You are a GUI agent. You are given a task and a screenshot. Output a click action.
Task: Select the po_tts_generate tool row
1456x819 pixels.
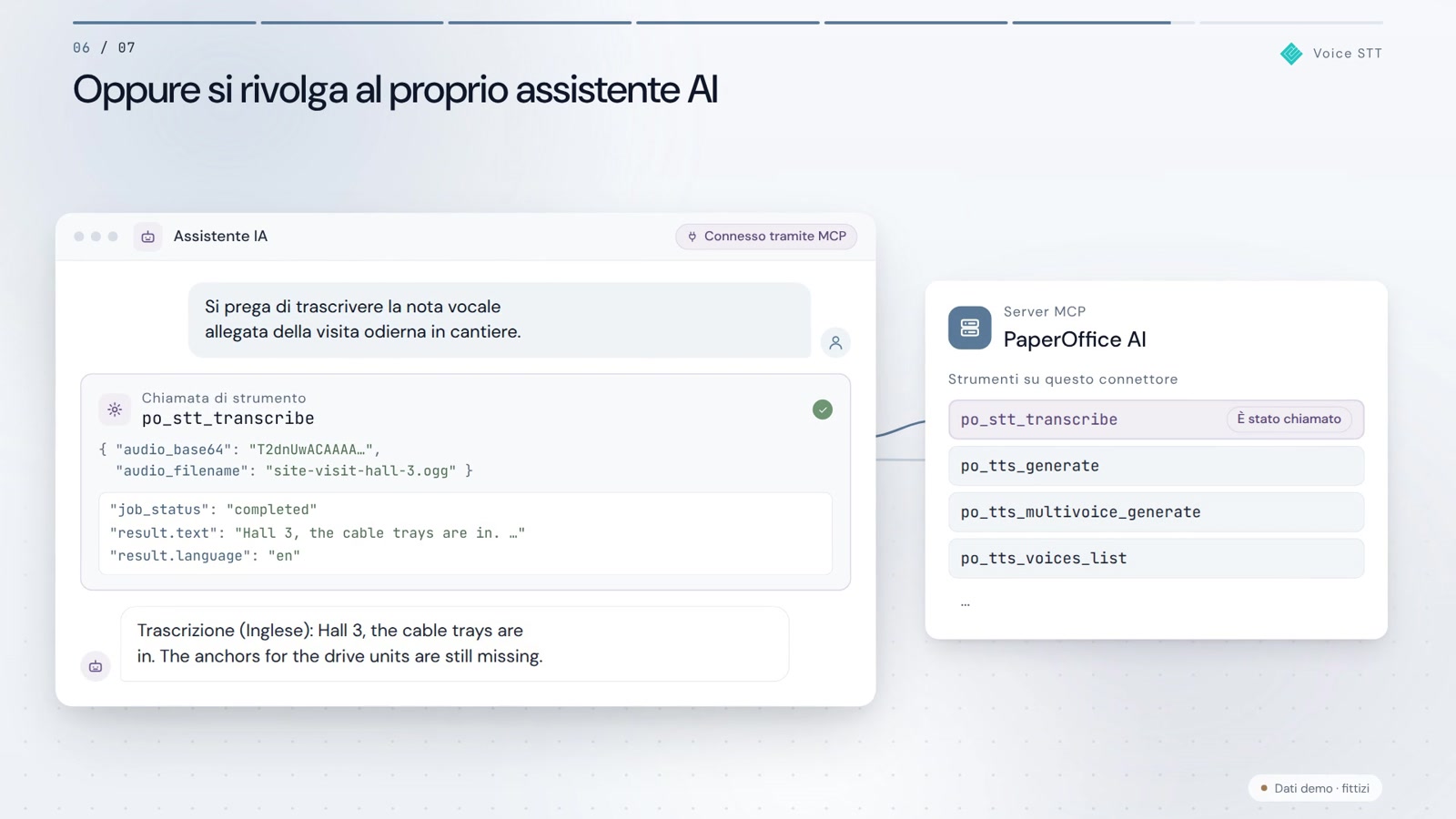1156,466
